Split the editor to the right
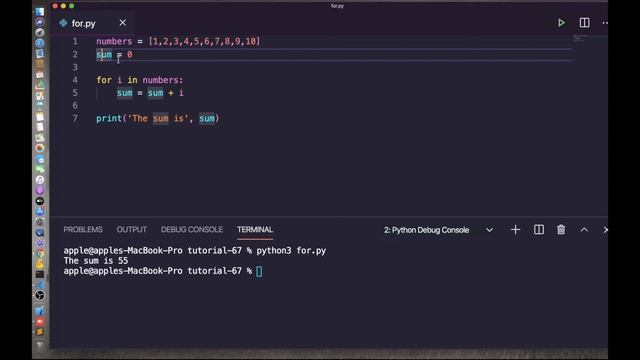The height and width of the screenshot is (360, 640). (584, 23)
